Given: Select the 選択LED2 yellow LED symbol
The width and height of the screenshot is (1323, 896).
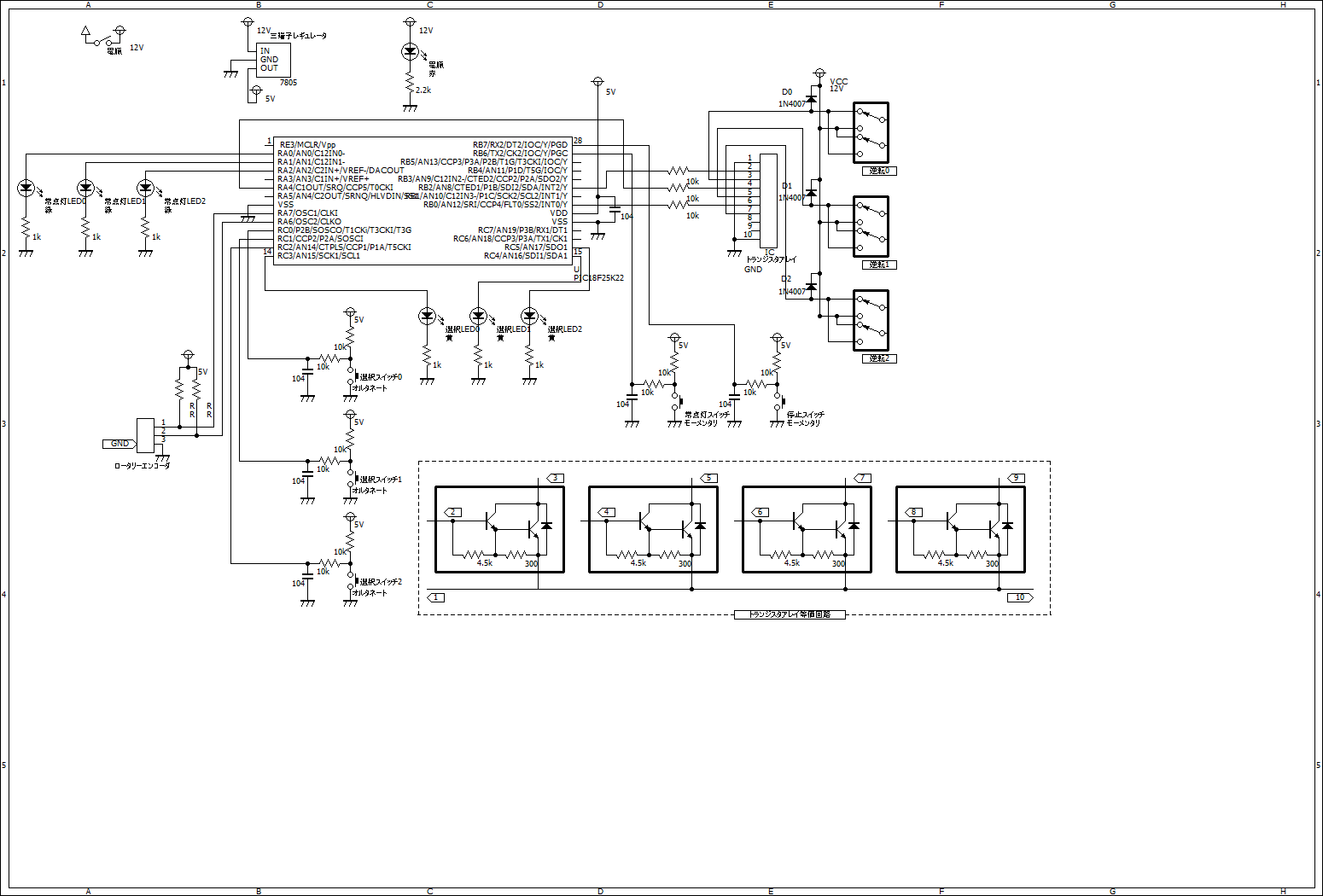Looking at the screenshot, I should pos(529,317).
